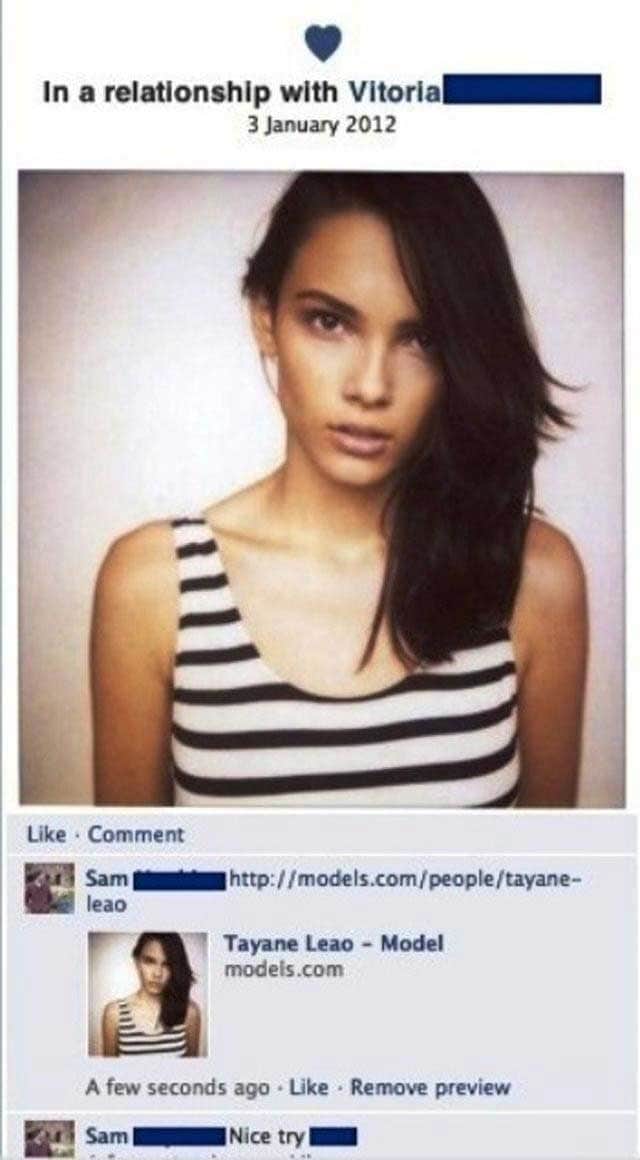This screenshot has height=1160, width=640.
Task: Open the large striped-top portrait photo
Action: (321, 489)
